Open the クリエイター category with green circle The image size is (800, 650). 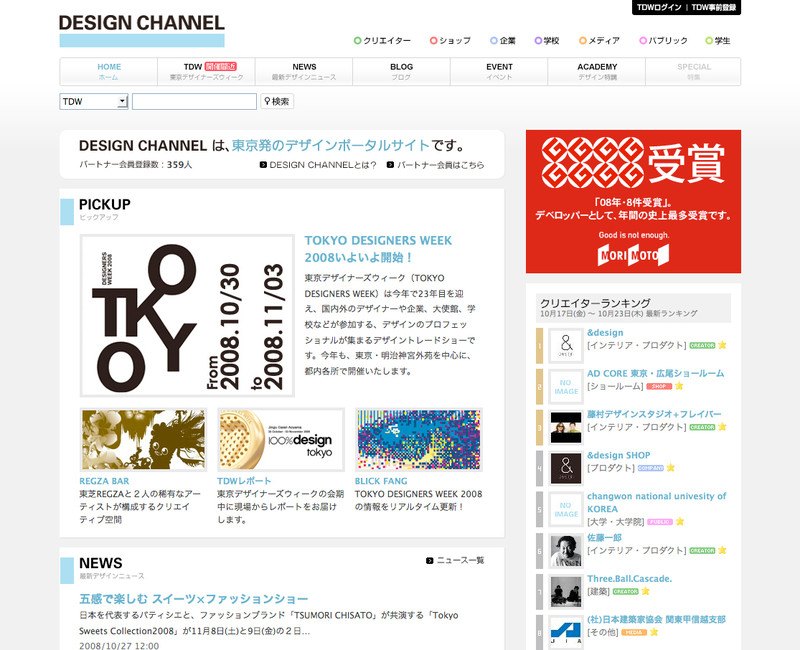[x=382, y=40]
